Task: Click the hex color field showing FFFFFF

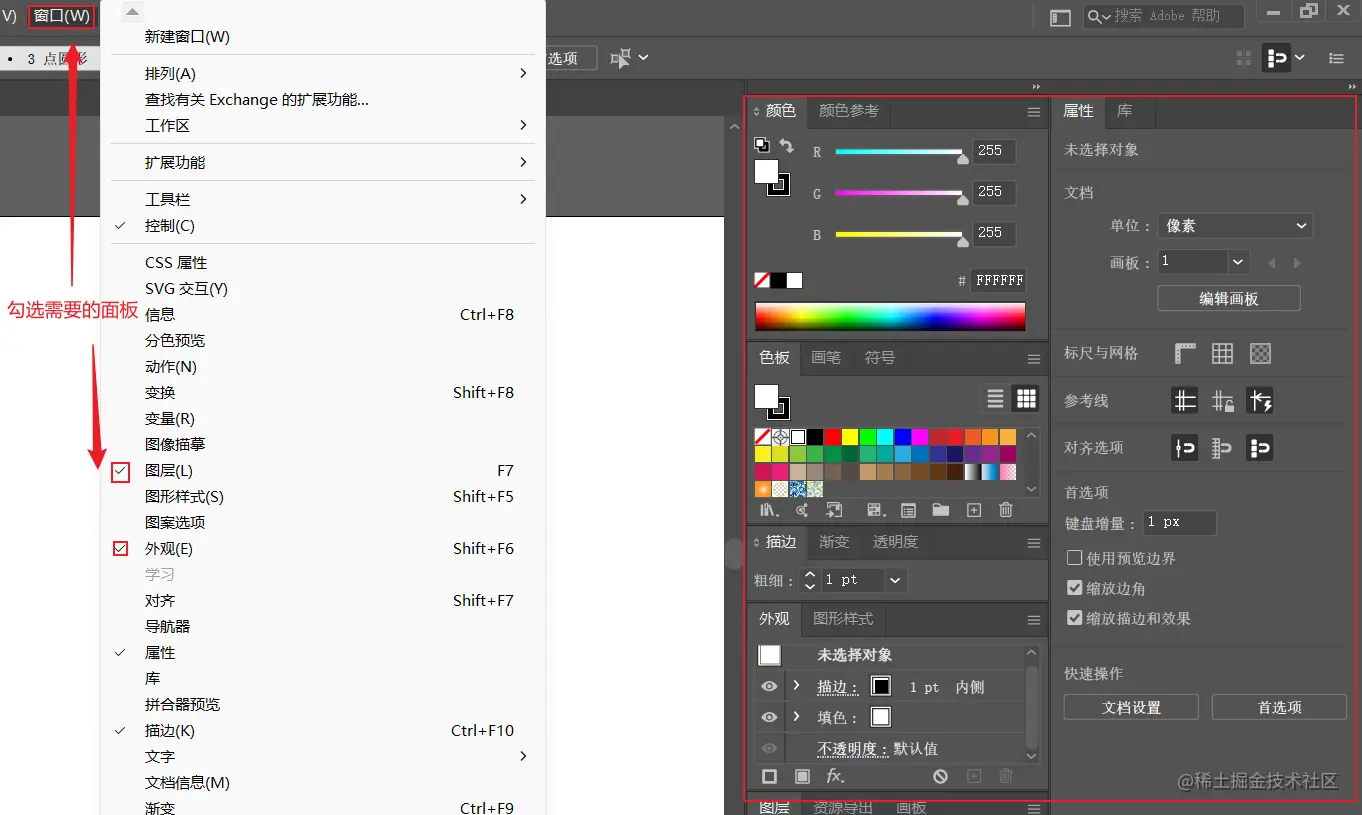Action: [999, 281]
